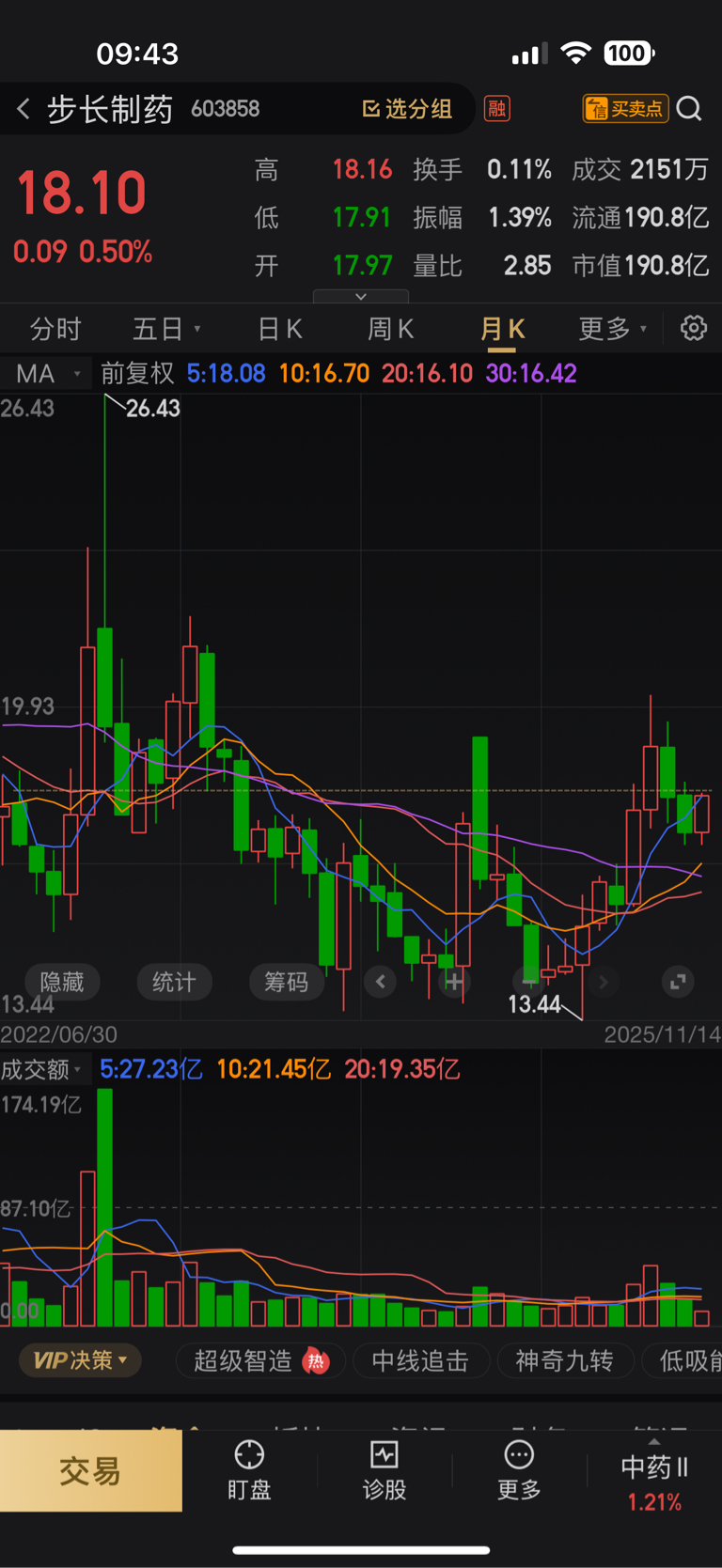This screenshot has height=1568, width=722.
Task: Tap the chart's previous-candle arrow
Action: click(380, 982)
